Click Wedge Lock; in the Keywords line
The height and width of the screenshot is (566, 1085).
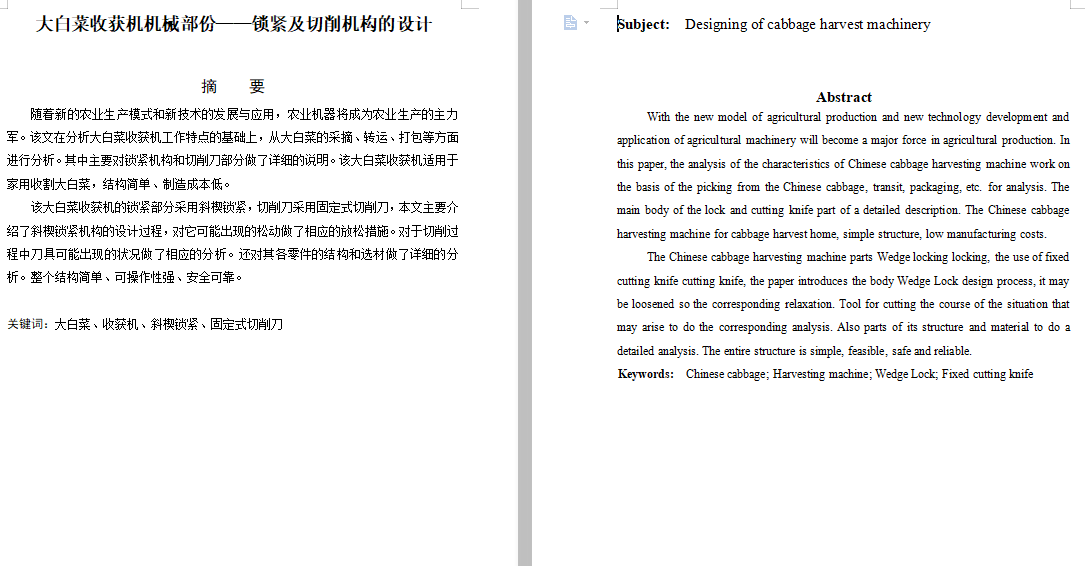click(x=906, y=374)
